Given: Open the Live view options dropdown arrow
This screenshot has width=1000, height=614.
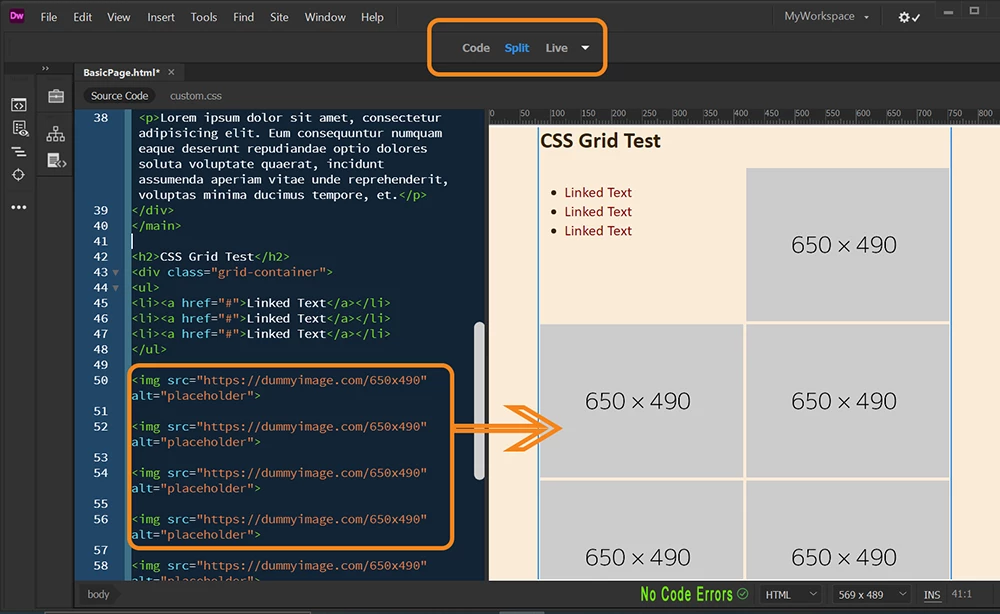Looking at the screenshot, I should coord(585,48).
